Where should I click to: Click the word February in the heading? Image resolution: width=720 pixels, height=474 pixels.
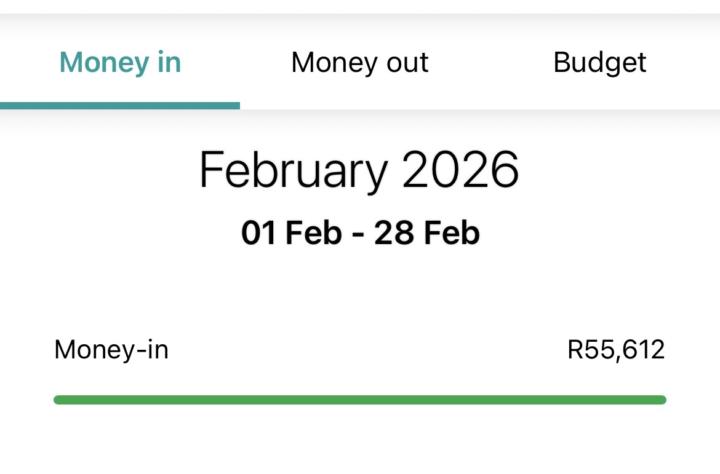click(x=292, y=170)
